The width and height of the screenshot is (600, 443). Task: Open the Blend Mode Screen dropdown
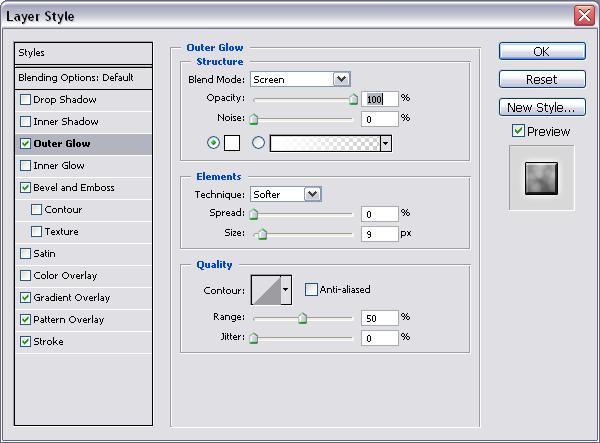point(341,80)
